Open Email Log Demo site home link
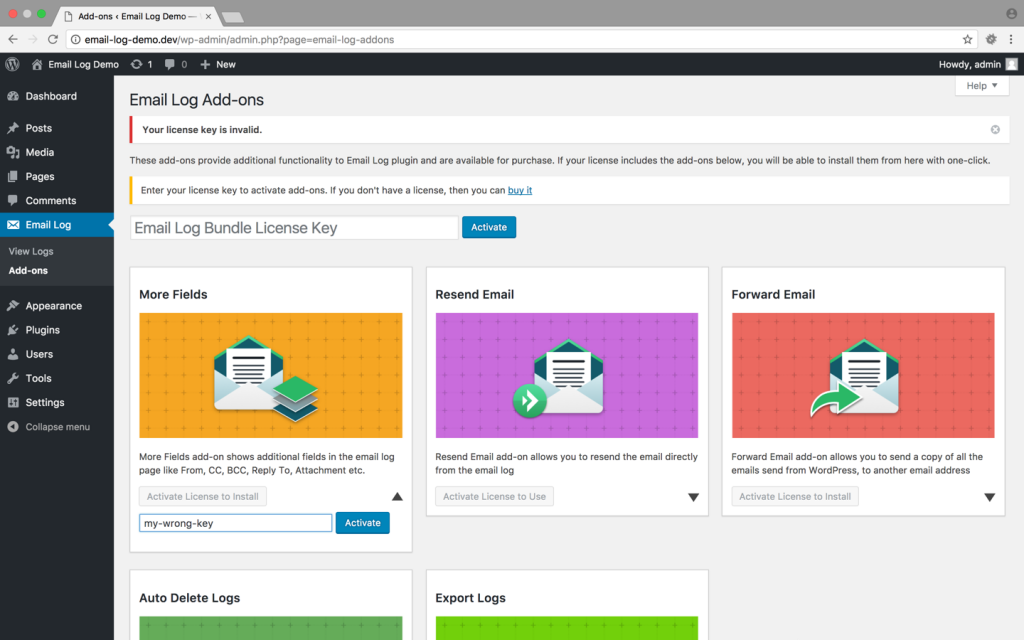 [75, 64]
